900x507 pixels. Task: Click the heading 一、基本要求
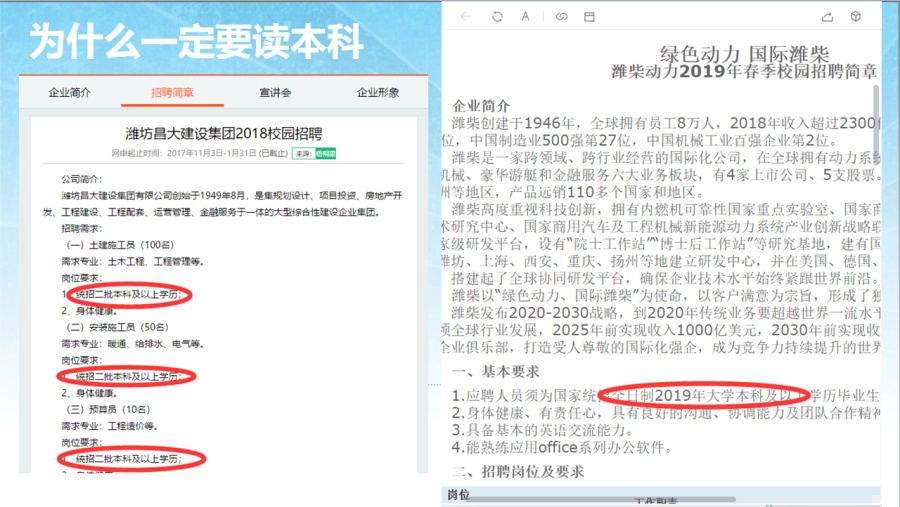pyautogui.click(x=496, y=371)
